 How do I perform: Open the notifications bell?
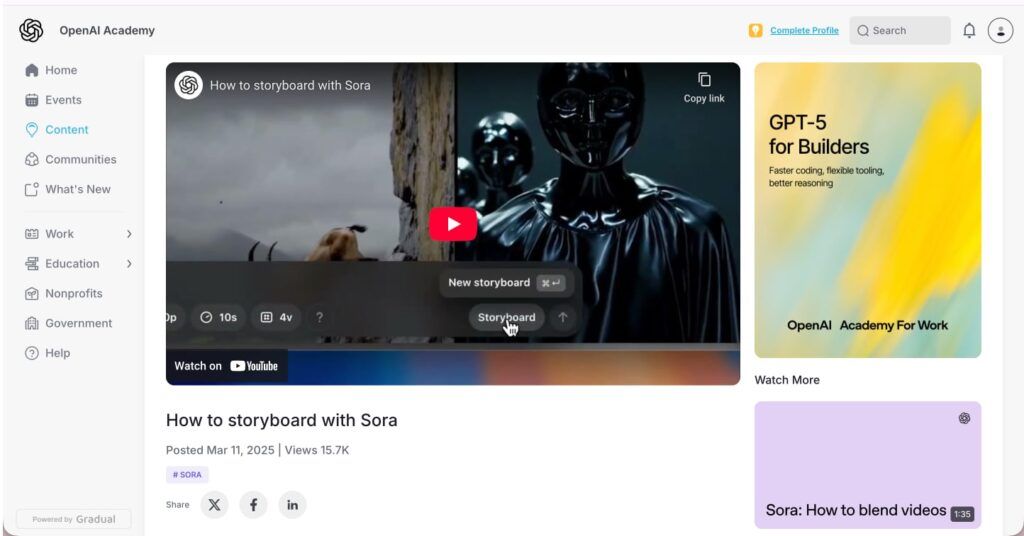click(968, 31)
